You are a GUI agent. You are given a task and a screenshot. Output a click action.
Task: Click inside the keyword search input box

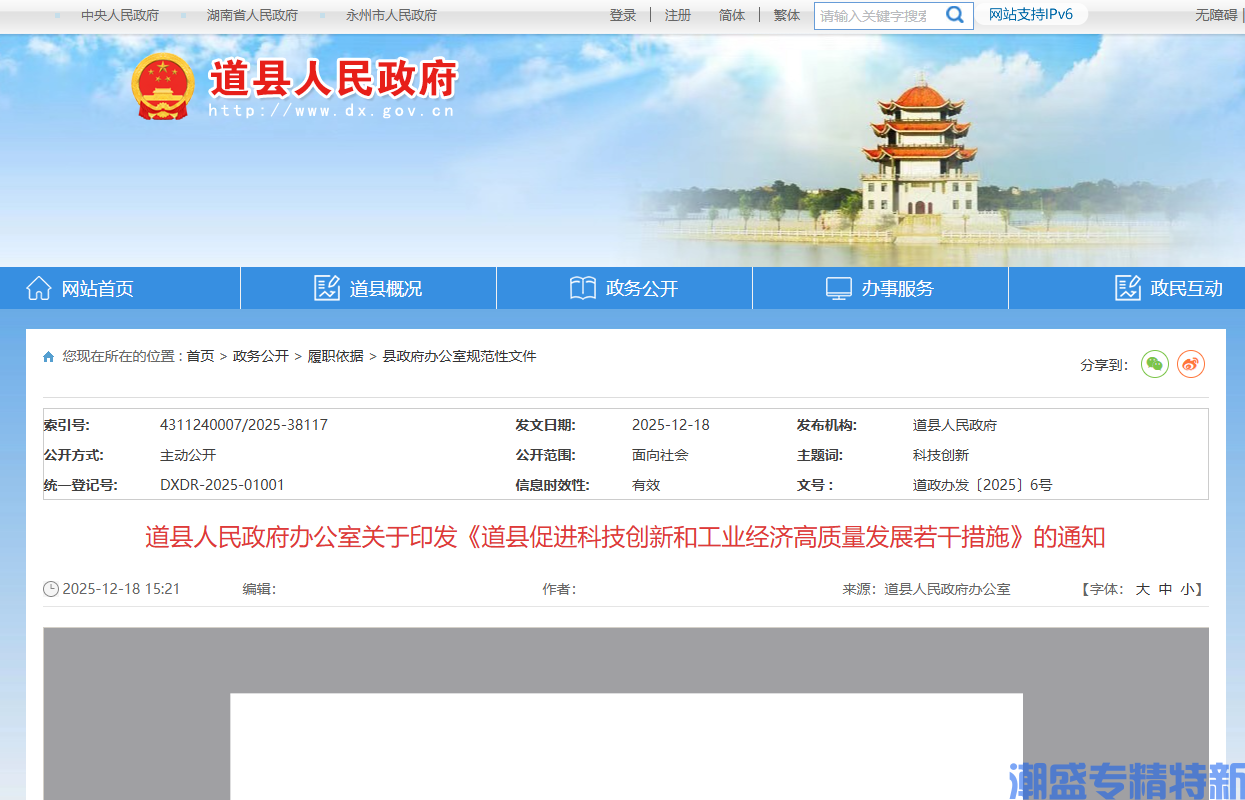tap(875, 15)
